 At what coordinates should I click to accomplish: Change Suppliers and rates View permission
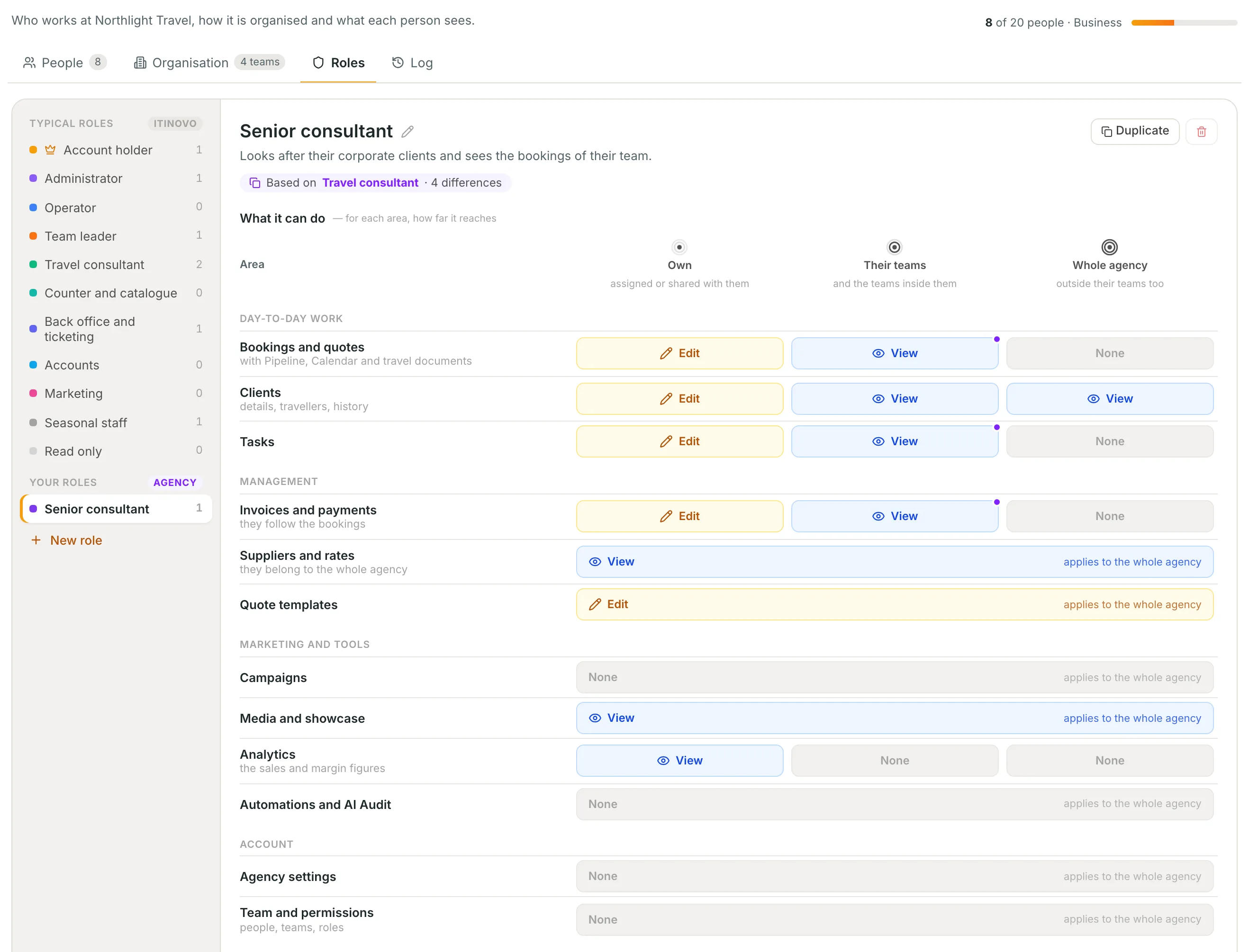[894, 561]
